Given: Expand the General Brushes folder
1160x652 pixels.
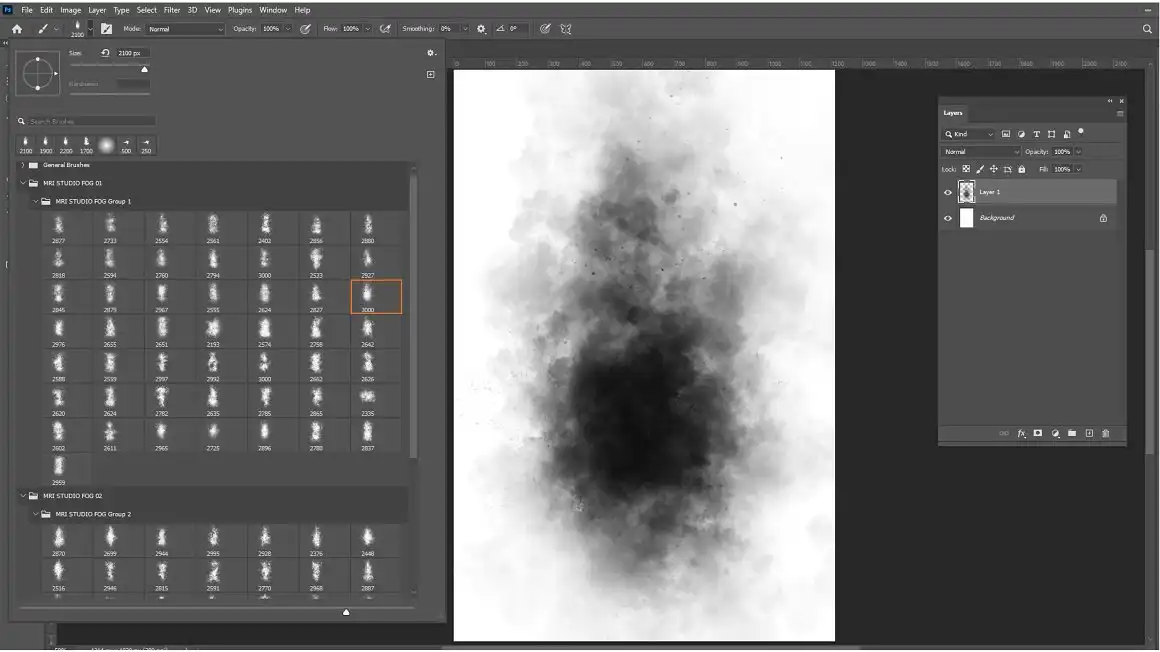Looking at the screenshot, I should [23, 165].
